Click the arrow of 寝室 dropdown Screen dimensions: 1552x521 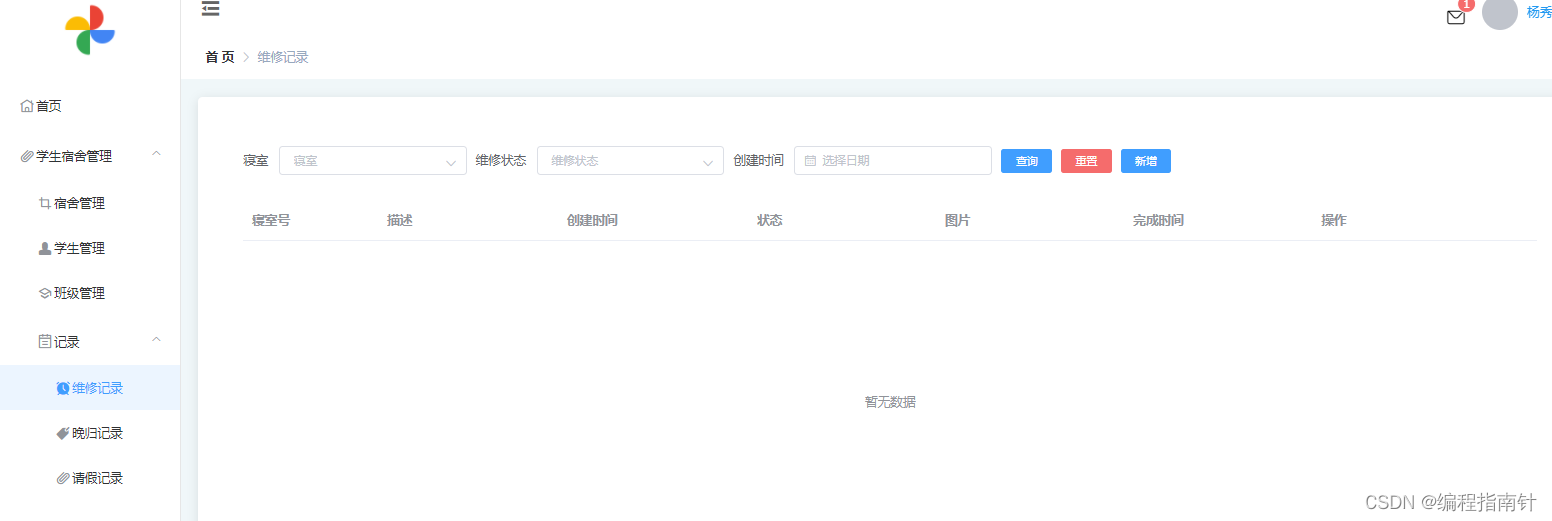[x=451, y=162]
